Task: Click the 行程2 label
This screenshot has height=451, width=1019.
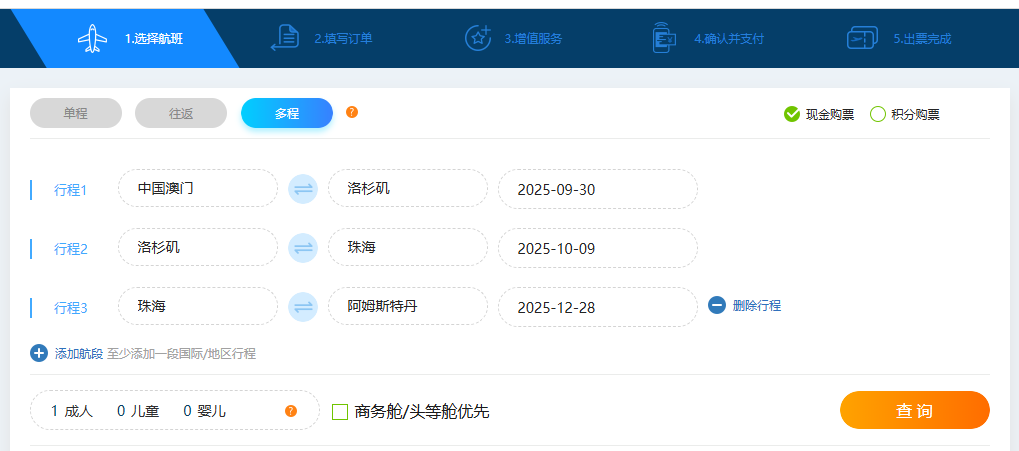Action: point(70,249)
